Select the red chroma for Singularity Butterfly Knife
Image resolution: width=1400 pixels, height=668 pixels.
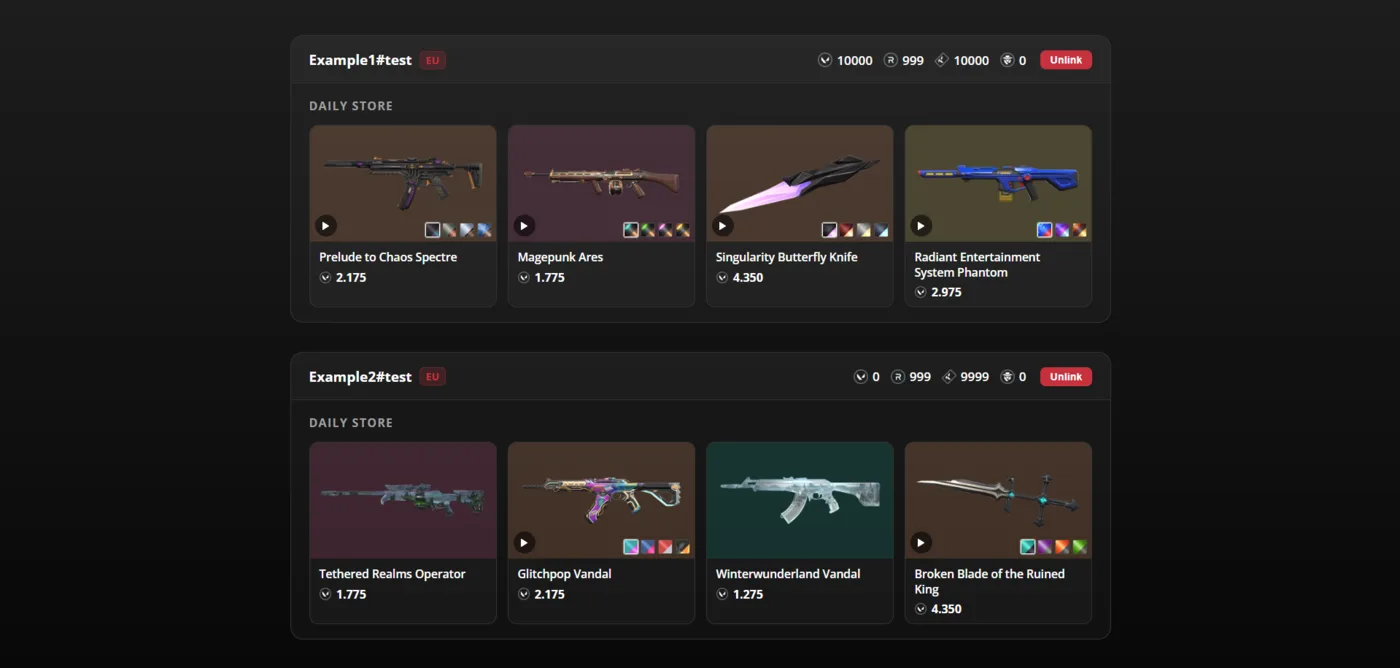click(x=846, y=230)
